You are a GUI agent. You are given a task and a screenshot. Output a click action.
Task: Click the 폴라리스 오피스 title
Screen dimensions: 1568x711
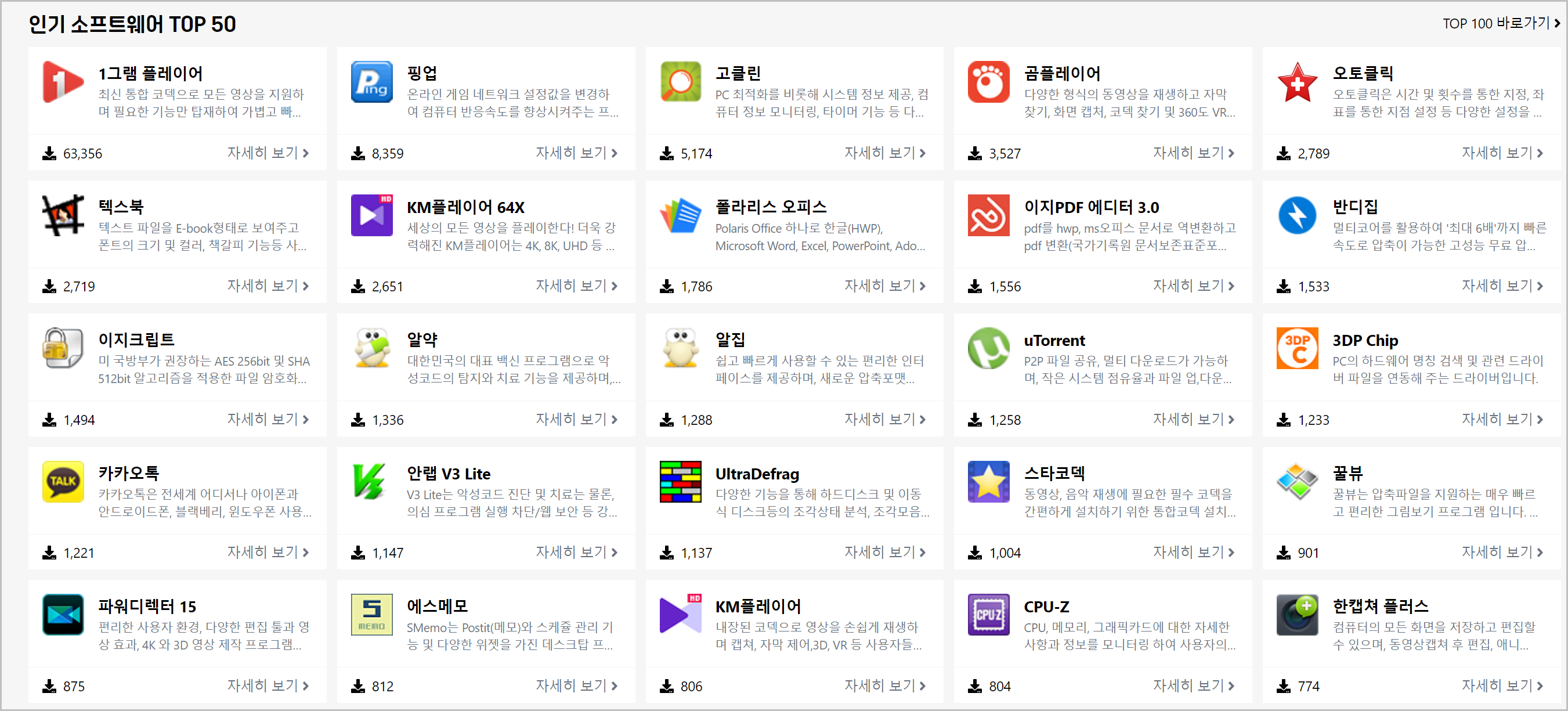[770, 207]
